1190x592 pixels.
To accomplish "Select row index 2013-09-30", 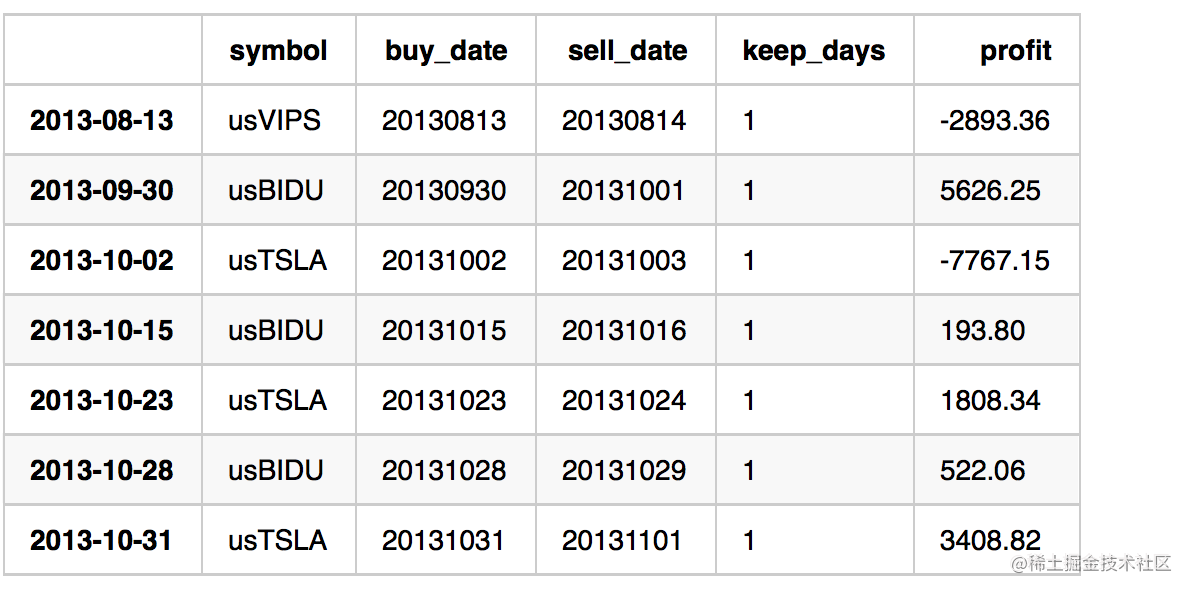I will point(102,191).
